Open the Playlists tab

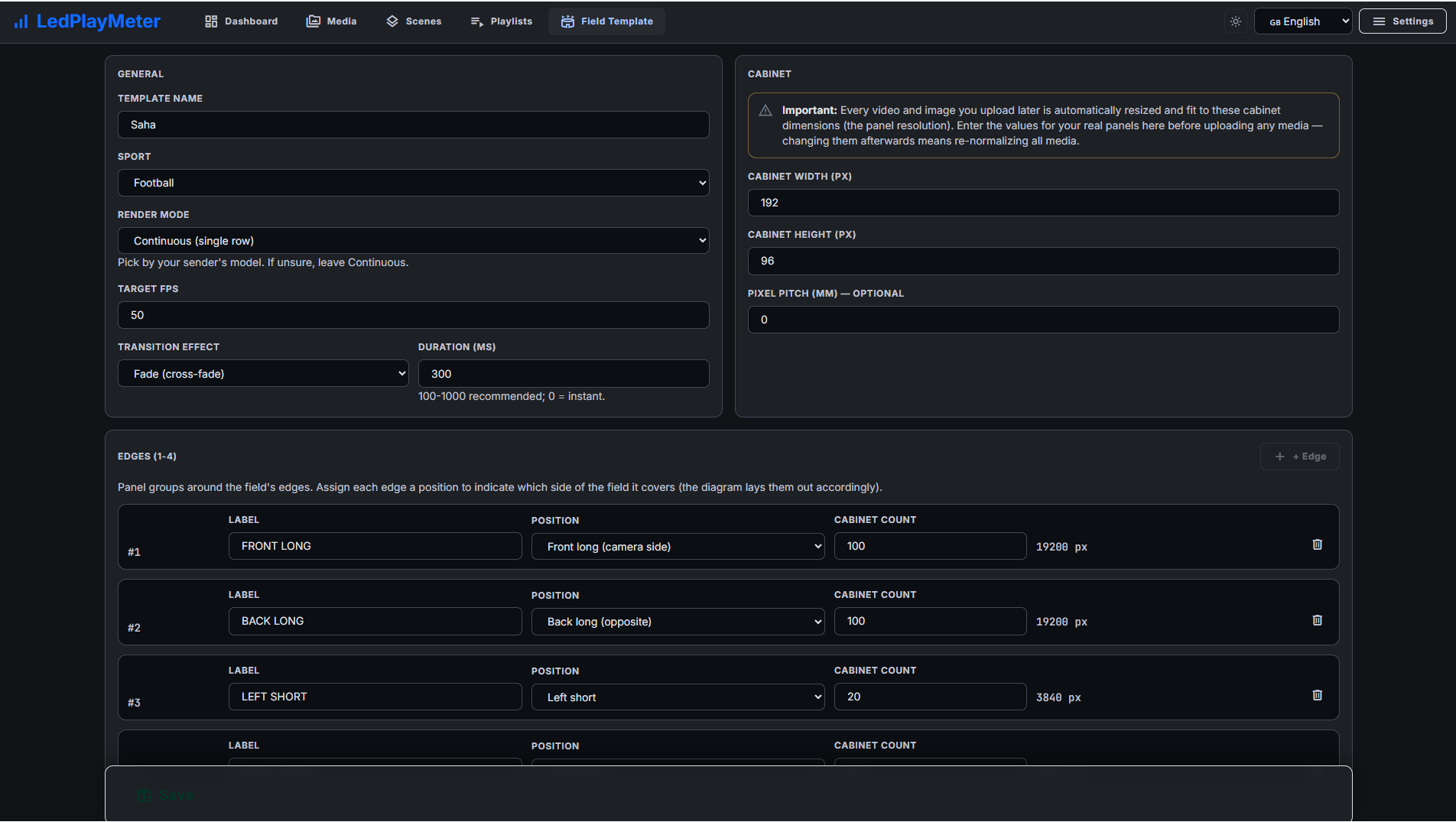click(x=502, y=21)
